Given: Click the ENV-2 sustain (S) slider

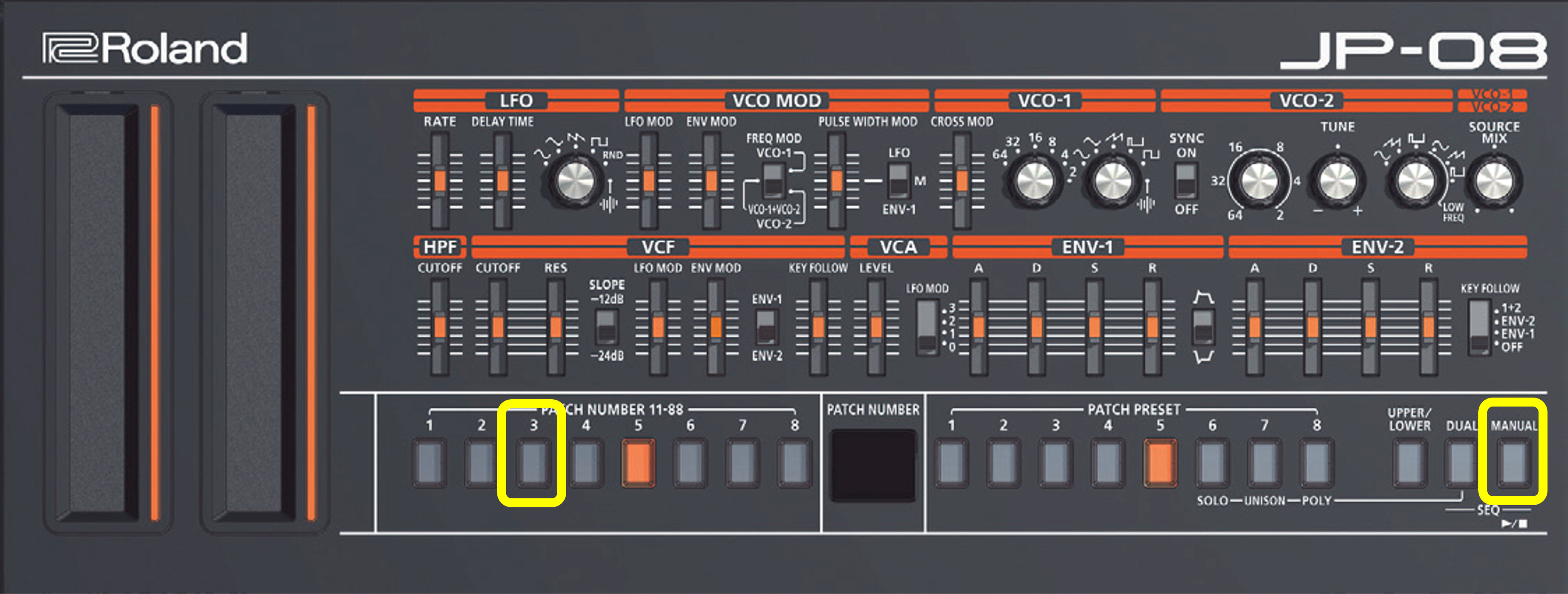Looking at the screenshot, I should [x=1370, y=328].
